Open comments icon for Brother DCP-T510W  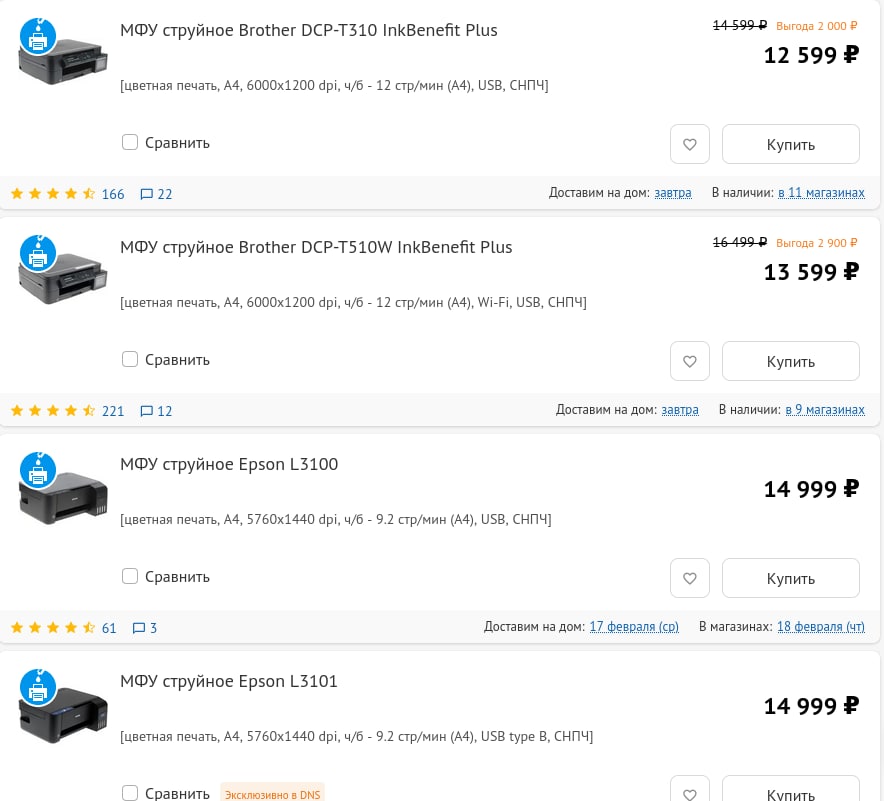[x=147, y=411]
